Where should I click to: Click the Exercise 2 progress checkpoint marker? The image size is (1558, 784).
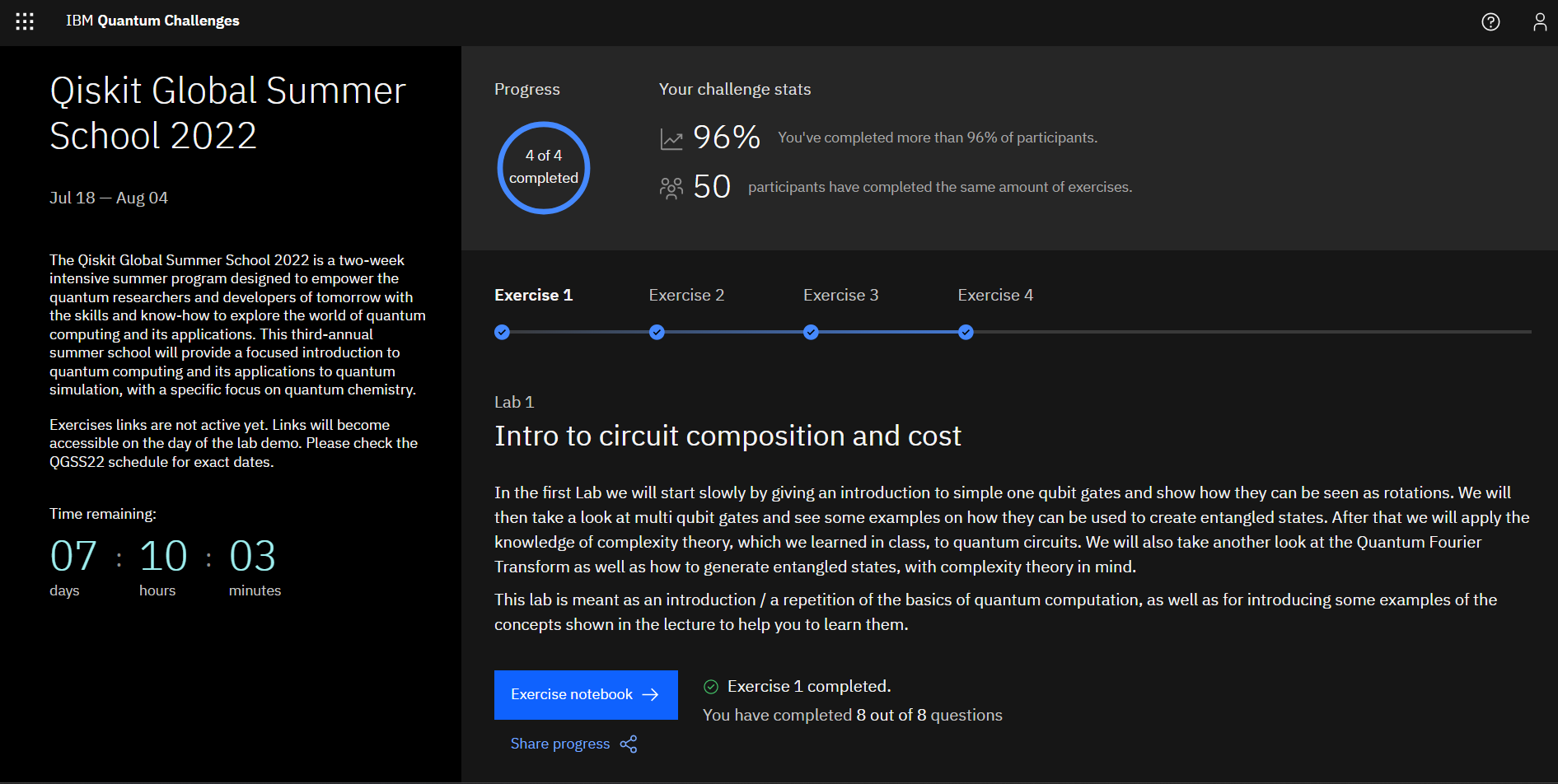(657, 332)
